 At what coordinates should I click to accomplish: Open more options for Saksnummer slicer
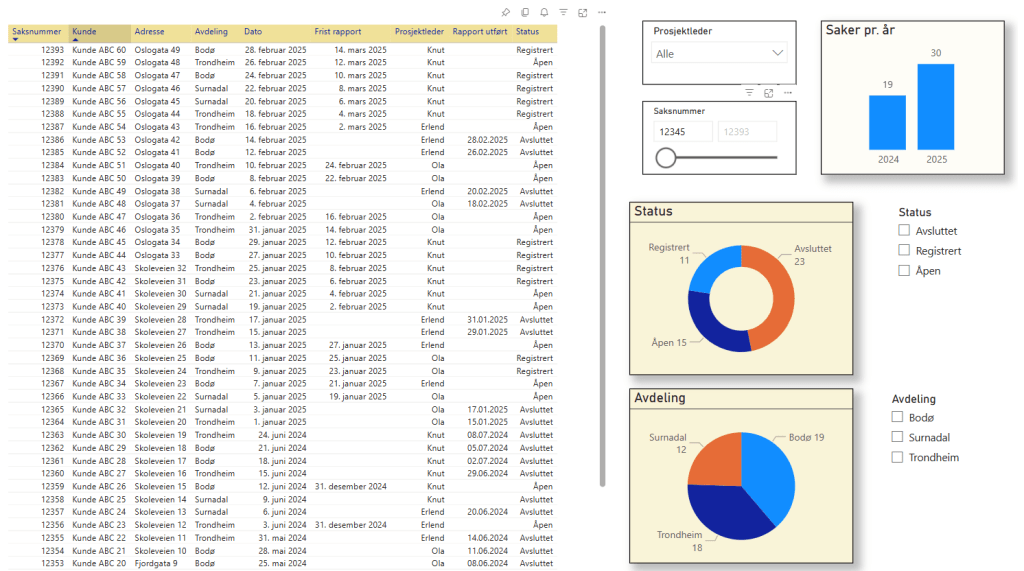pos(787,93)
